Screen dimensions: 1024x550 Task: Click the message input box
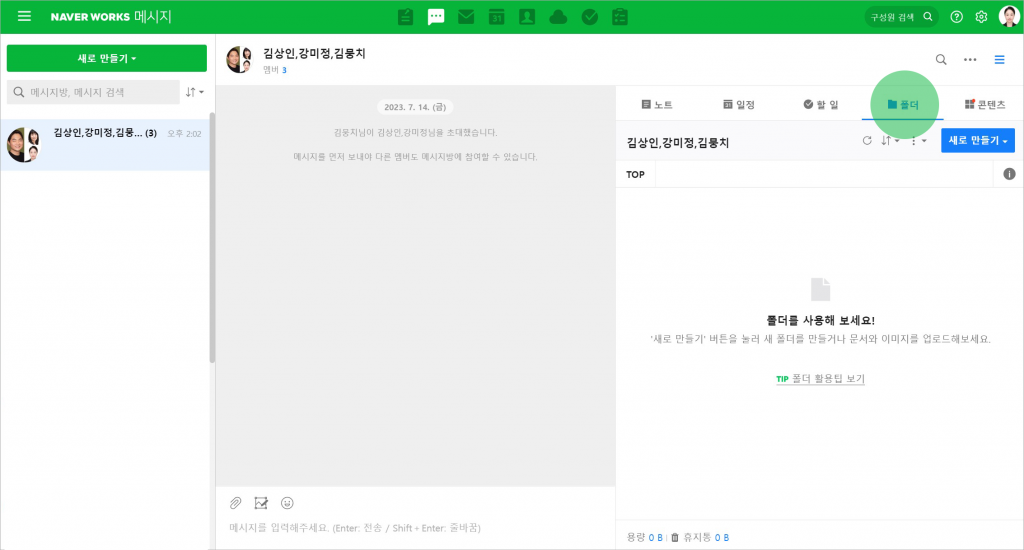(x=415, y=527)
